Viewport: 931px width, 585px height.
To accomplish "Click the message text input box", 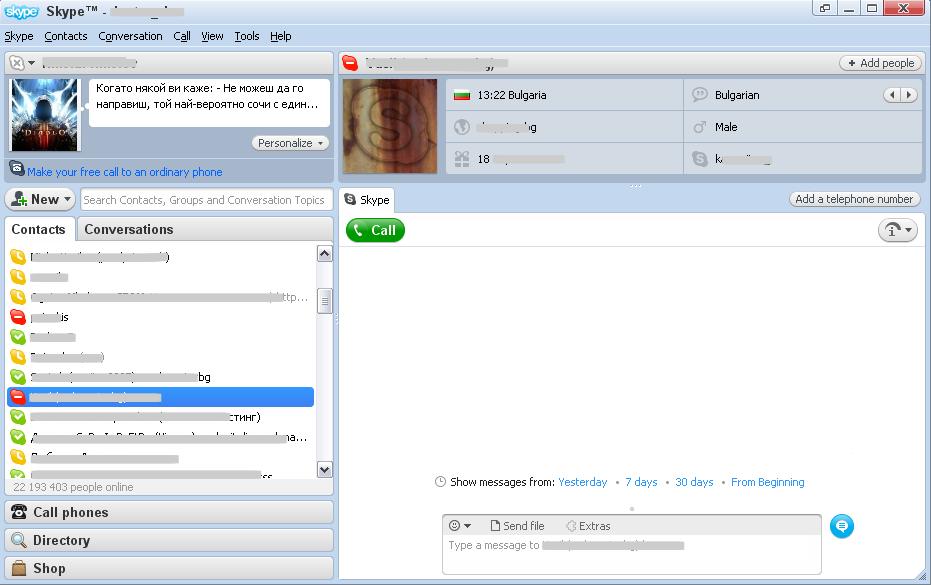I will 632,555.
